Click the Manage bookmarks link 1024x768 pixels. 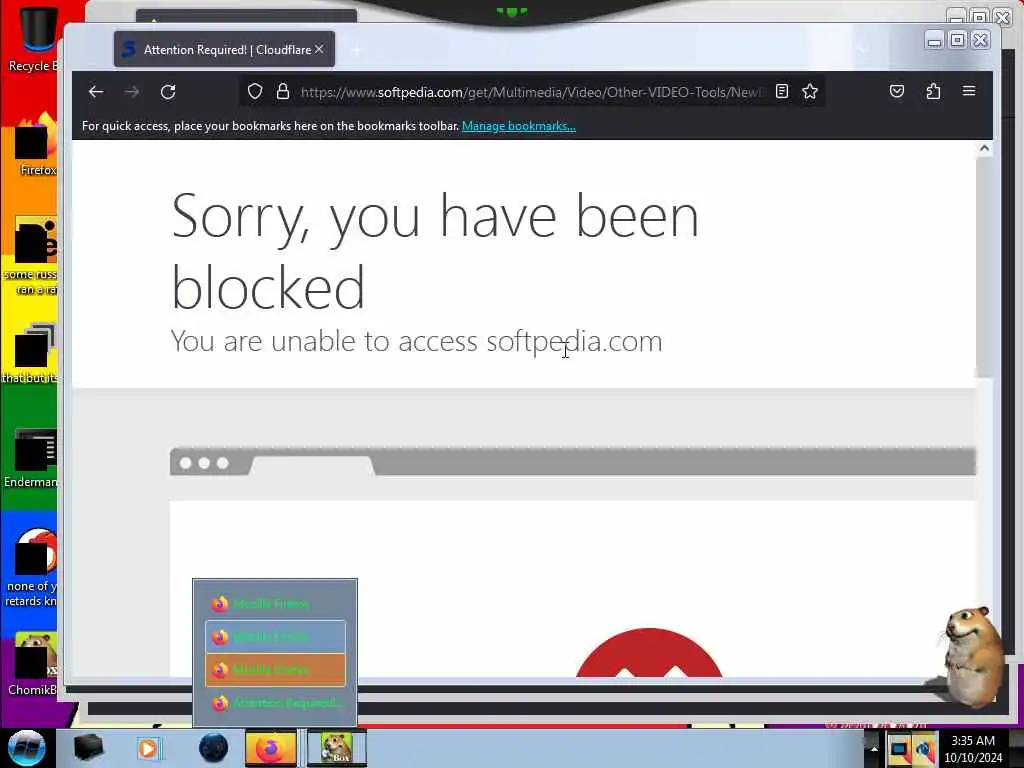(x=519, y=126)
